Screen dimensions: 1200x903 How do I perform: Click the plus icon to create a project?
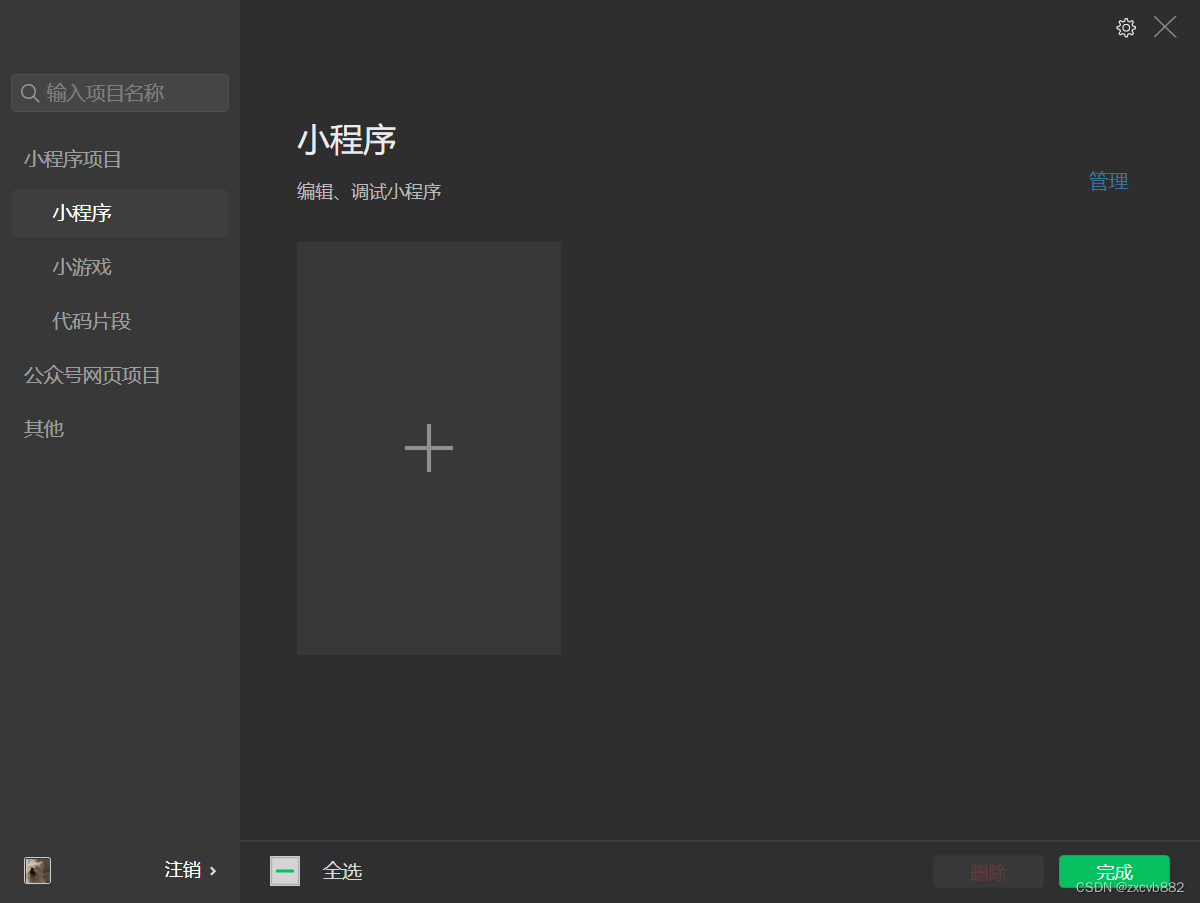428,448
